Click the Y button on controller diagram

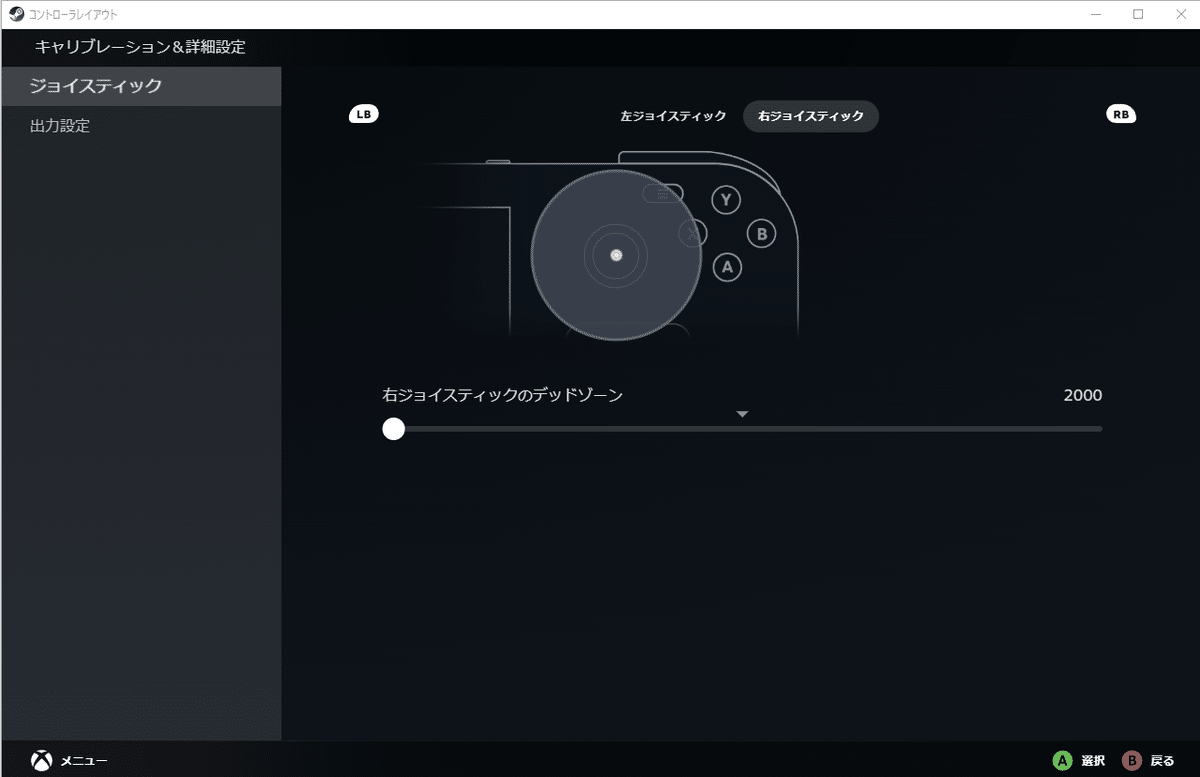click(x=727, y=200)
